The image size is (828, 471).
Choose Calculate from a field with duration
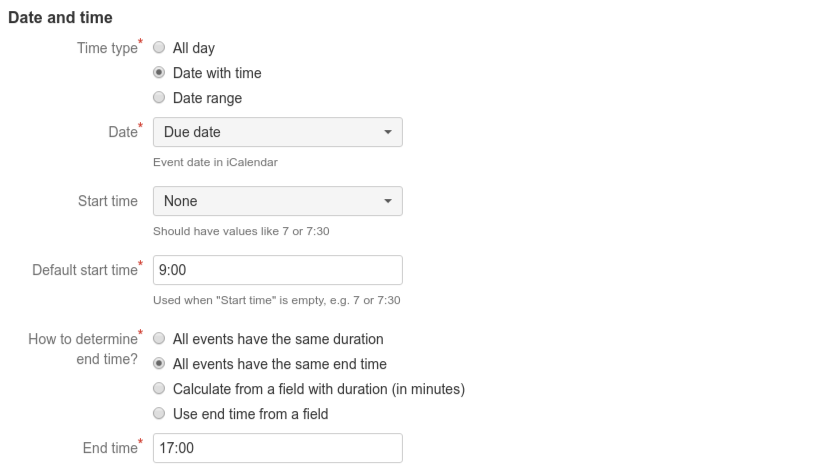click(x=159, y=388)
